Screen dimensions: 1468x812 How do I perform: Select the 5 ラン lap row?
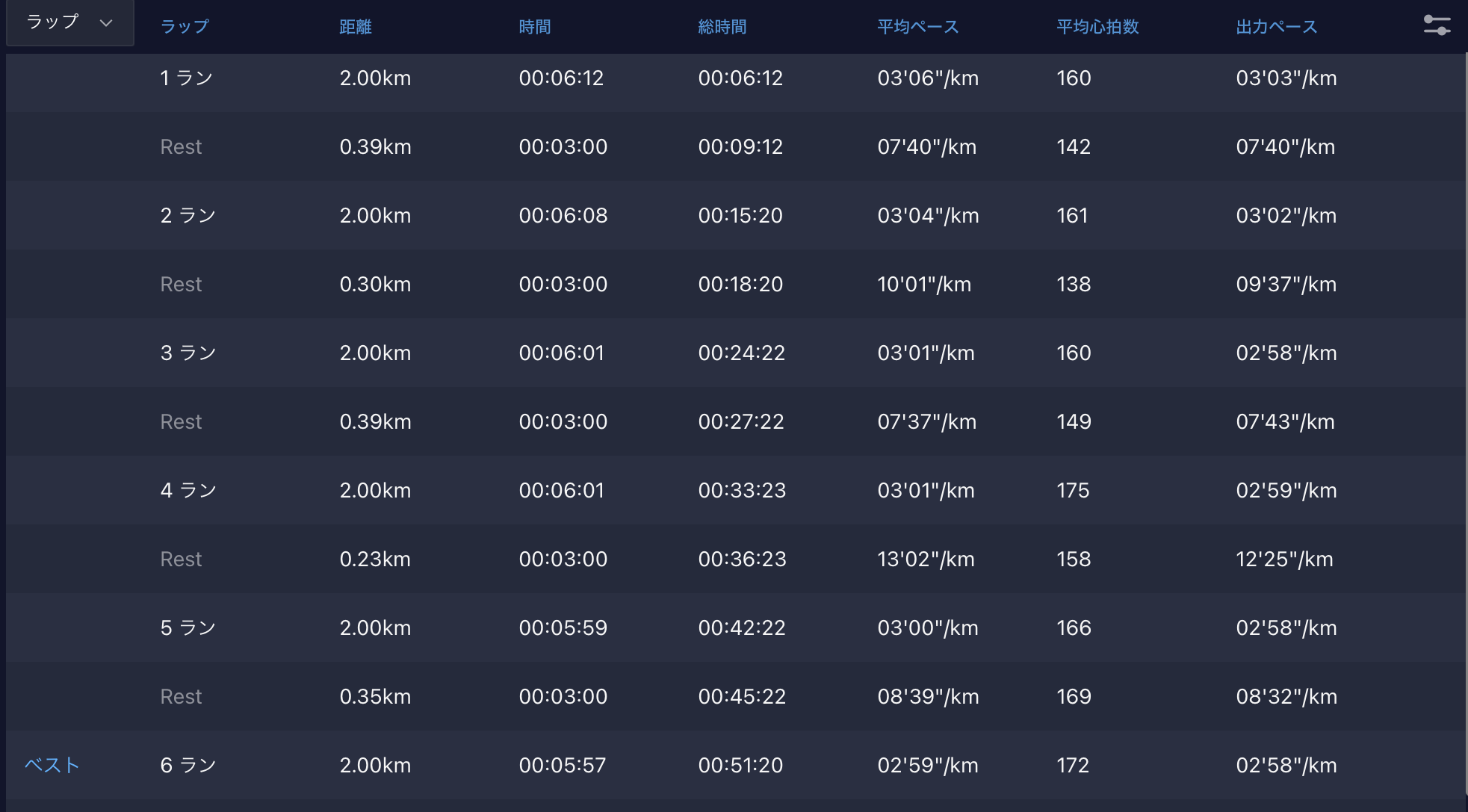click(188, 628)
